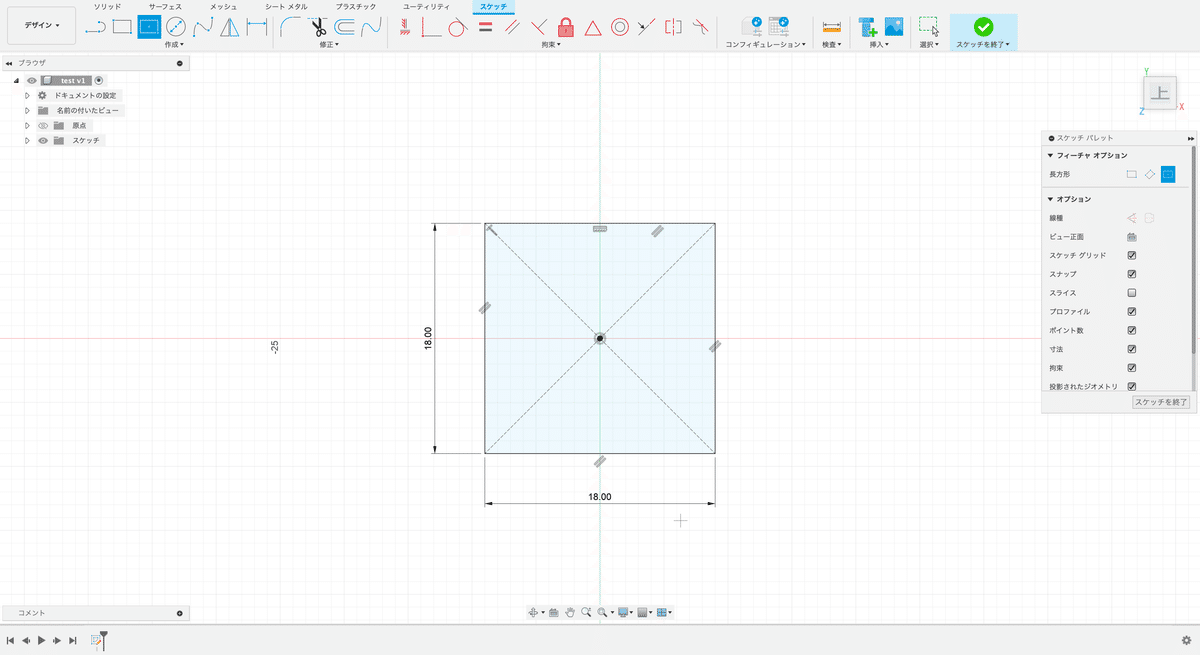Open the シート メタル tab

(x=285, y=7)
